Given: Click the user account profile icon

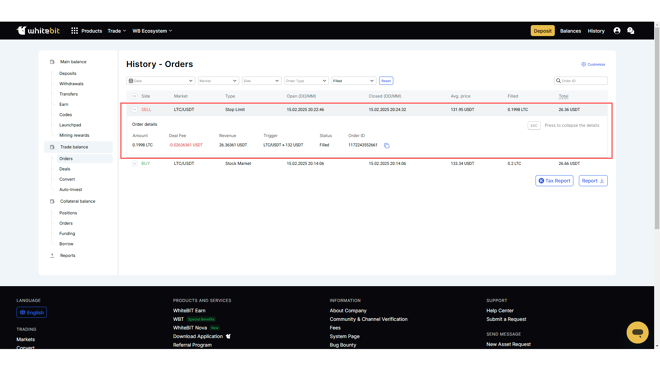Looking at the screenshot, I should (617, 31).
